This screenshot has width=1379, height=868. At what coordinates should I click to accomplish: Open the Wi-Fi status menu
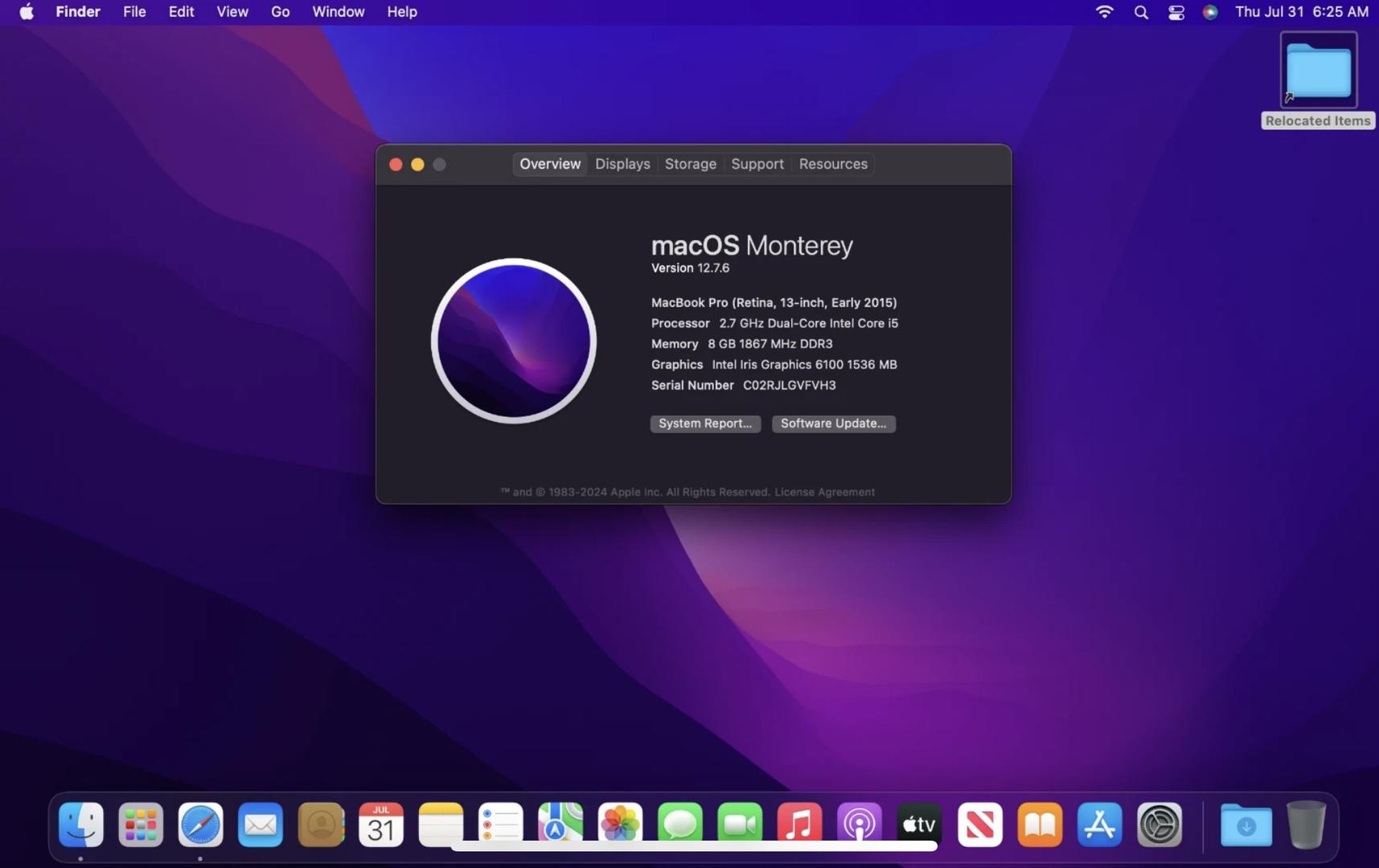pyautogui.click(x=1105, y=12)
